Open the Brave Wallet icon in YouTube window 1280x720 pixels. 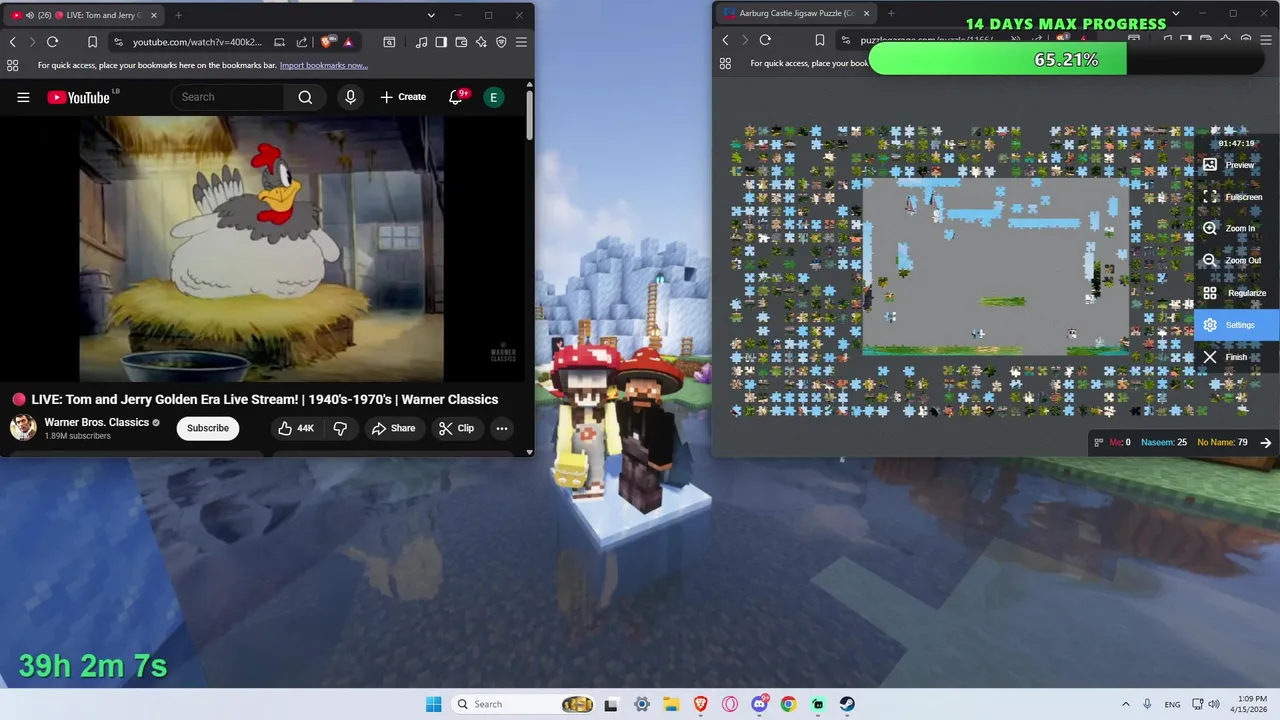pos(461,42)
